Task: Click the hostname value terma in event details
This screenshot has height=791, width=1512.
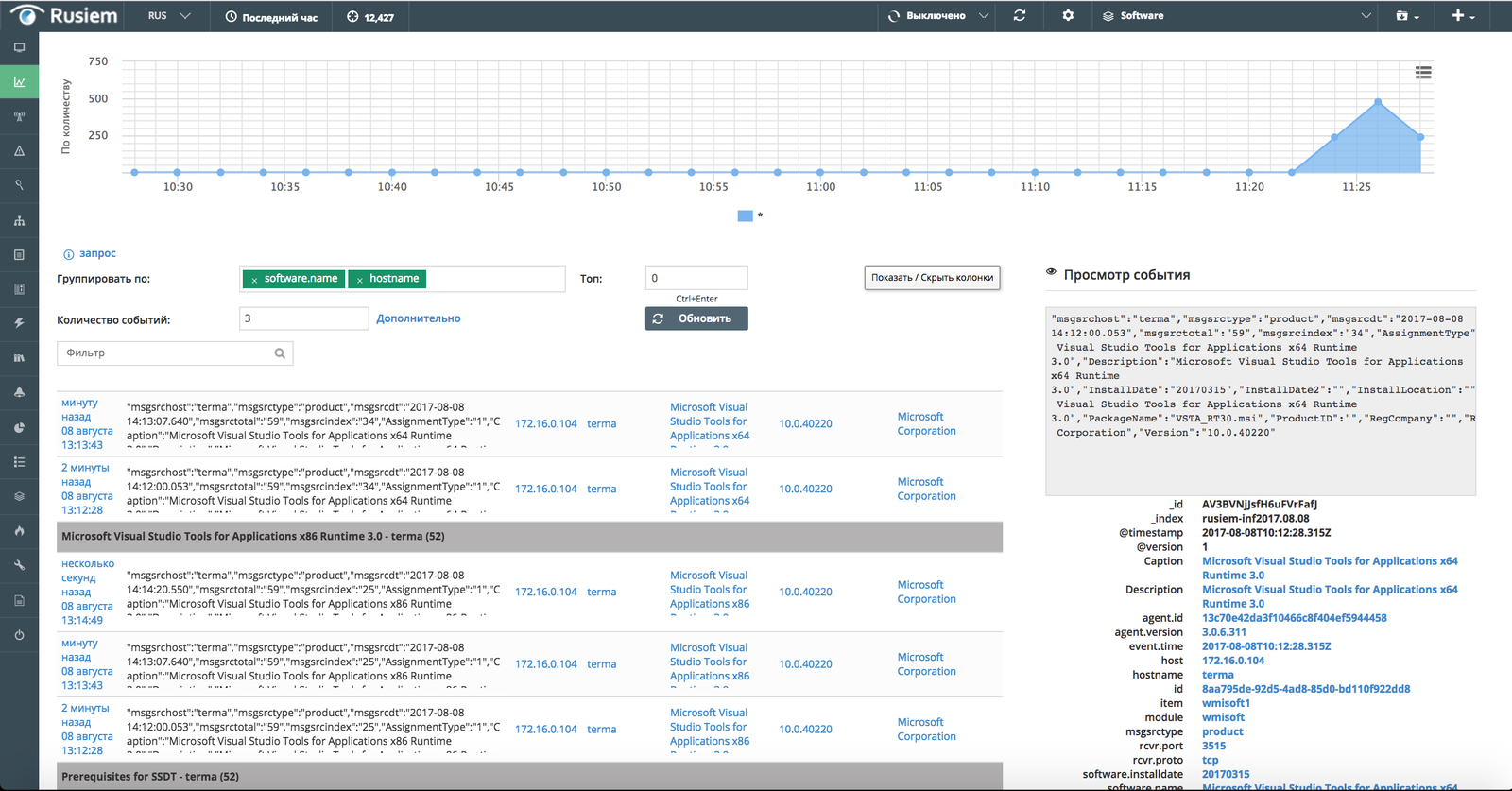Action: [1218, 675]
